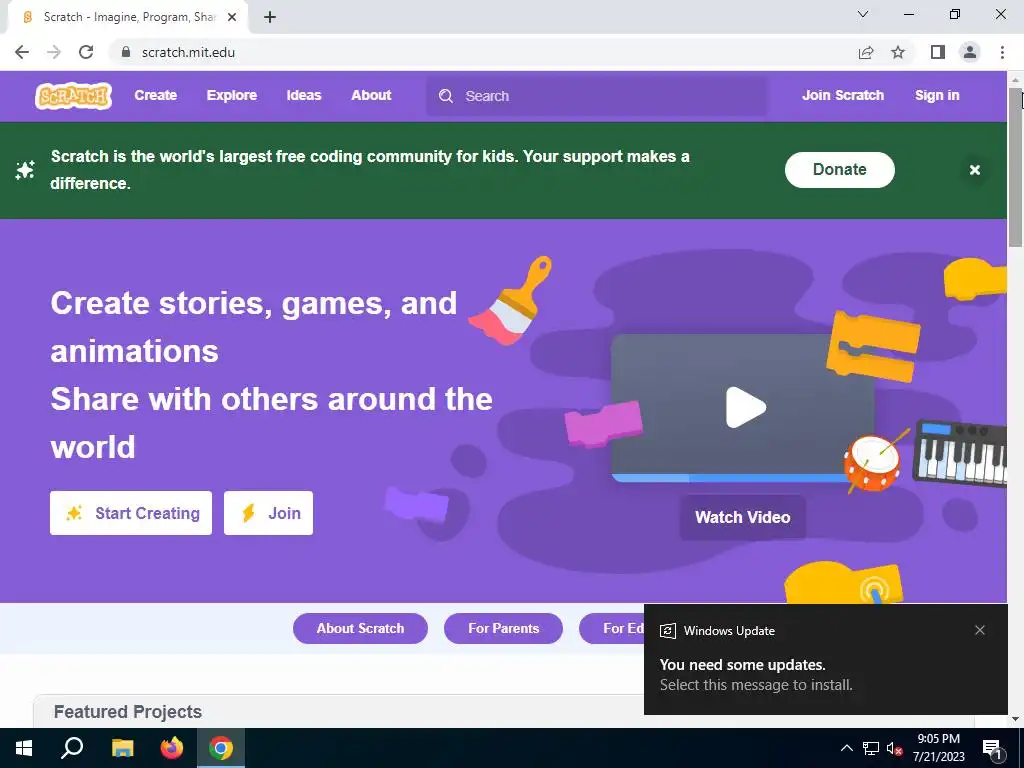Focus the Scratch Search field

597,96
